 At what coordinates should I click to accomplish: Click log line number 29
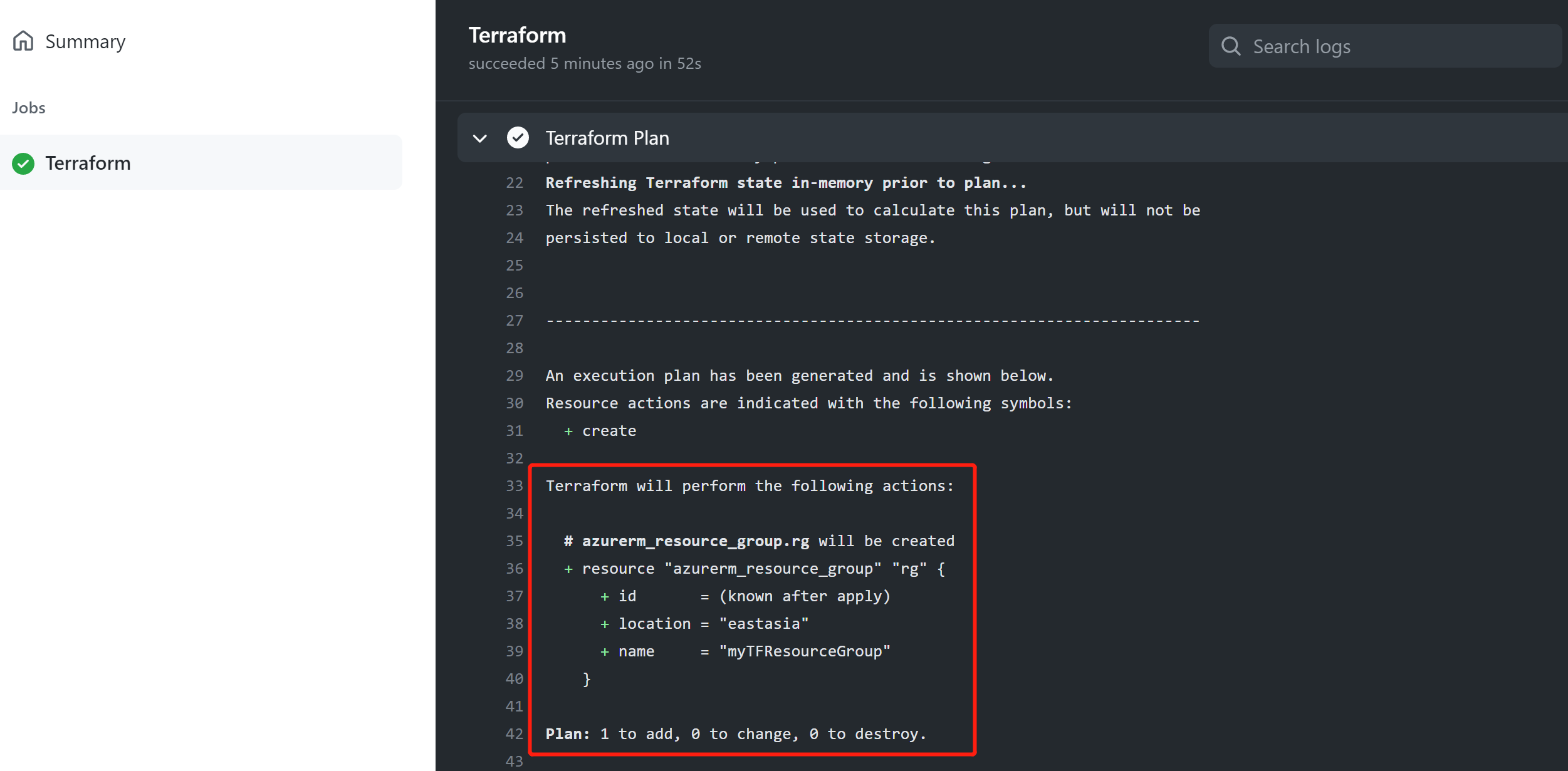(x=515, y=376)
